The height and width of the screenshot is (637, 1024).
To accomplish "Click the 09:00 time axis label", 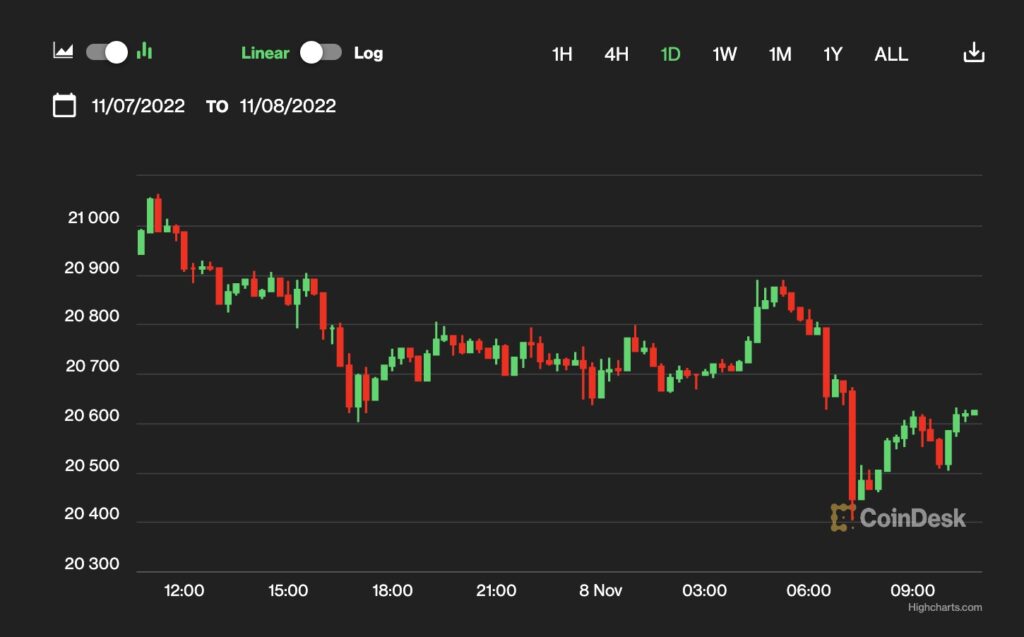I will click(x=912, y=591).
